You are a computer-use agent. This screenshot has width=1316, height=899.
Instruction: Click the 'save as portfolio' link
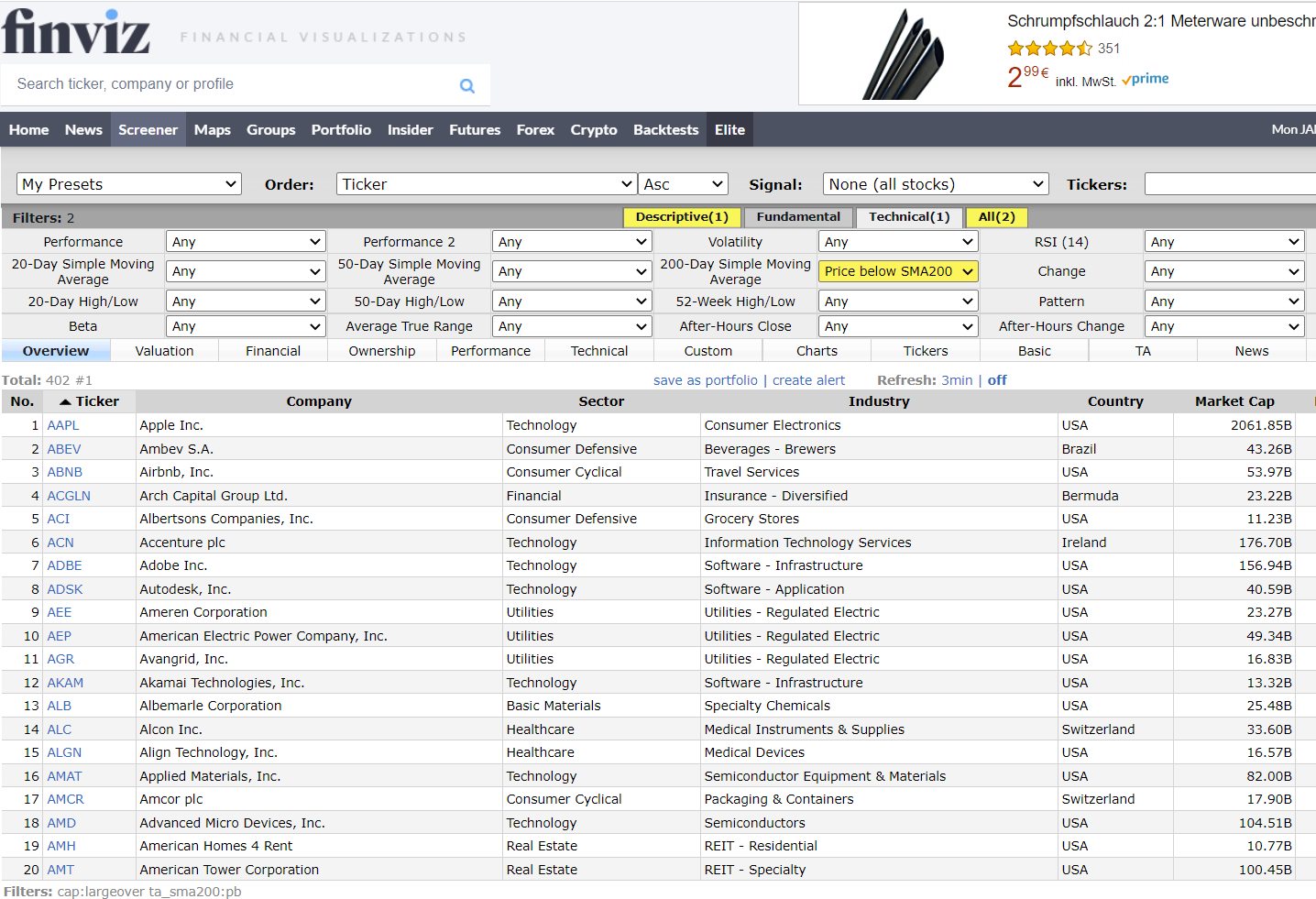705,380
